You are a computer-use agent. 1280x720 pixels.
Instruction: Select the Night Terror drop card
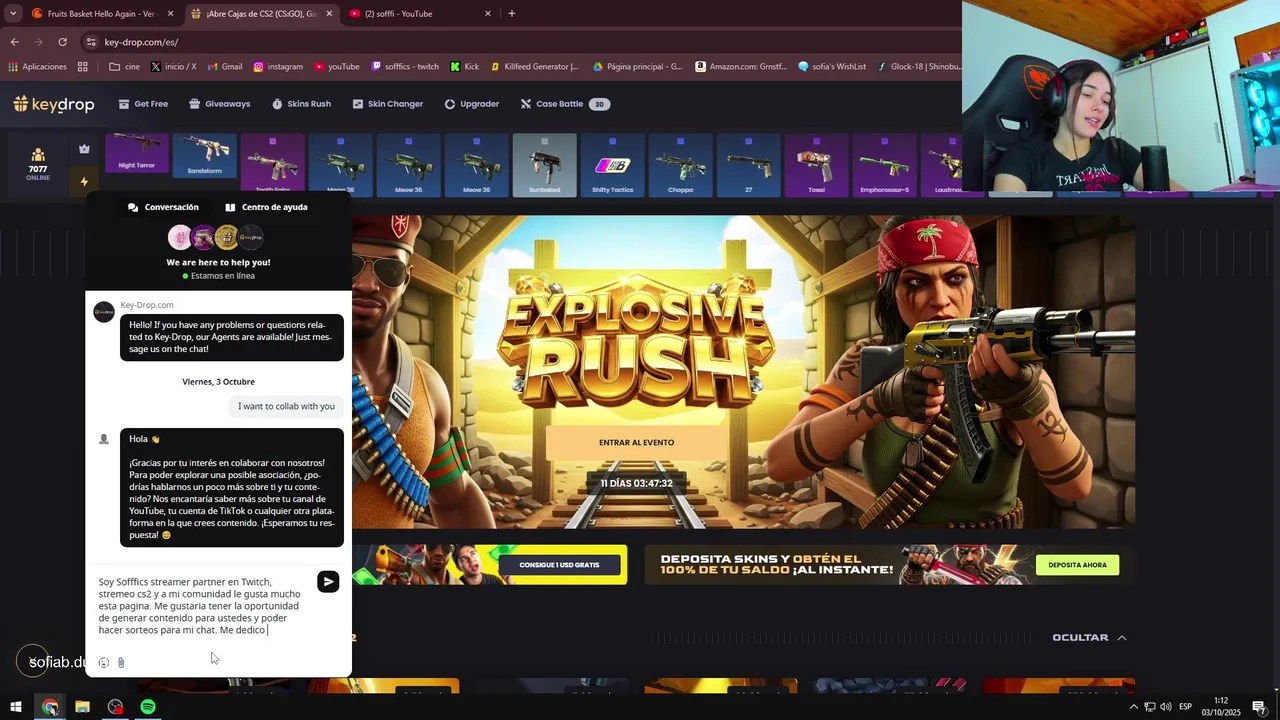(x=137, y=153)
